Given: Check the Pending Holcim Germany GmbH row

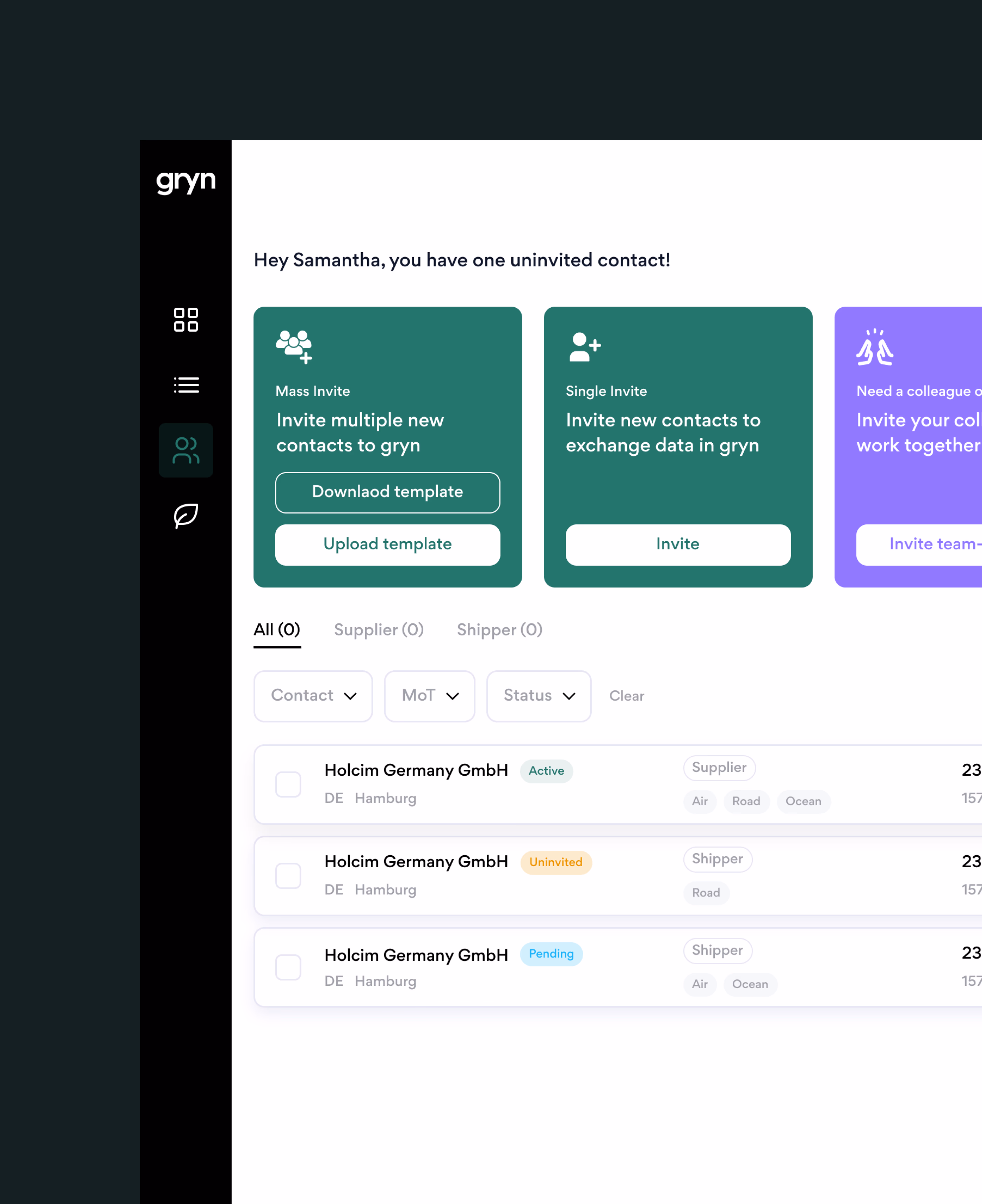Looking at the screenshot, I should point(288,967).
